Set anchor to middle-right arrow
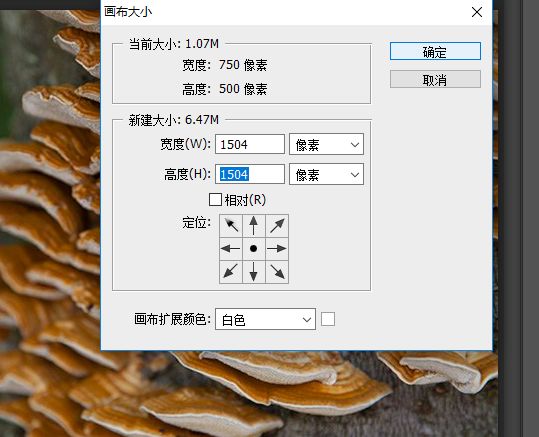The height and width of the screenshot is (437, 539). pos(277,249)
